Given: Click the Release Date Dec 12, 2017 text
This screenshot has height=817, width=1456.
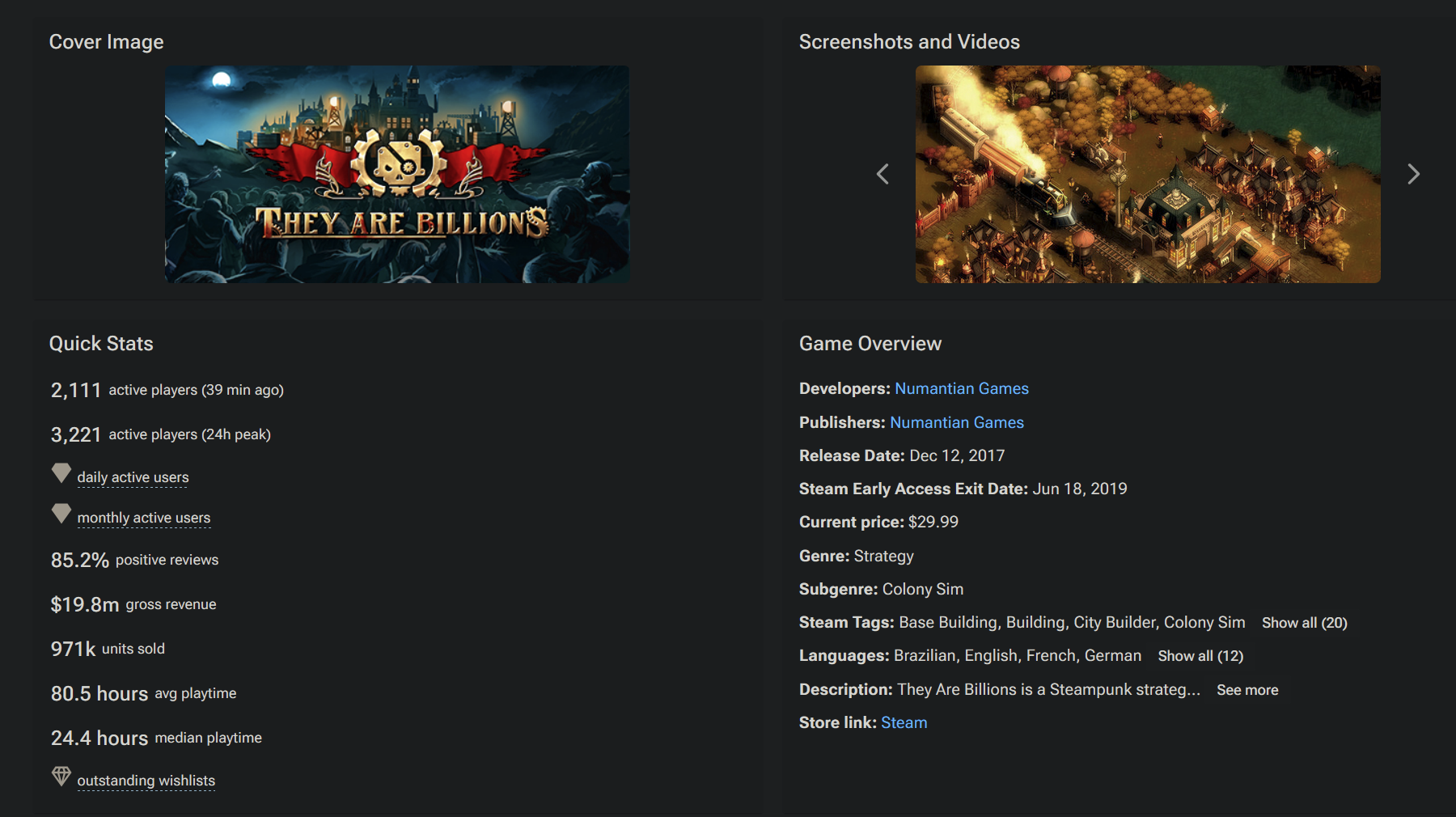Looking at the screenshot, I should (902, 455).
